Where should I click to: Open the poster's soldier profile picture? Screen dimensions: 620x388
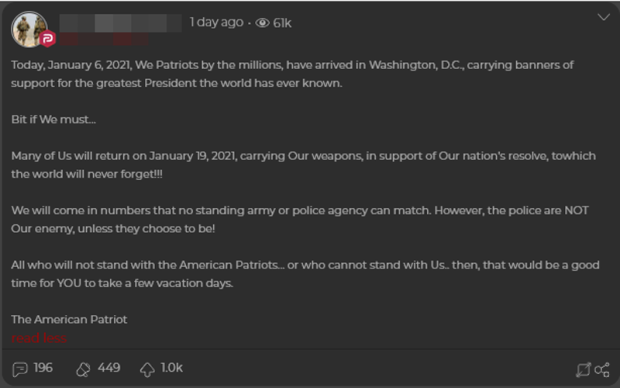tap(29, 29)
